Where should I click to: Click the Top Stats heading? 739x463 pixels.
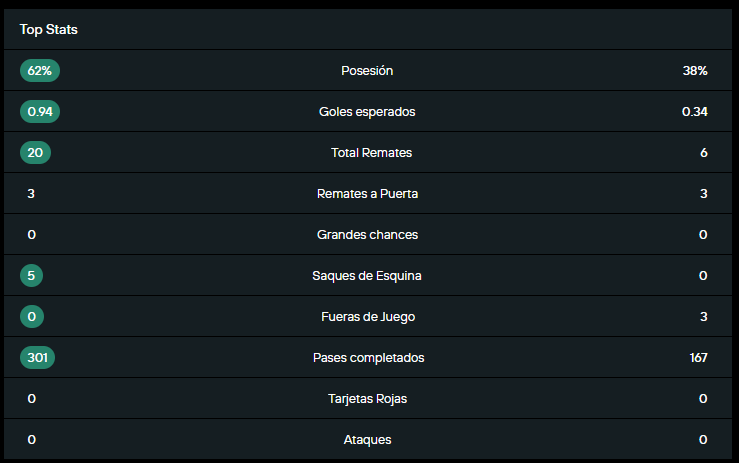pyautogui.click(x=48, y=30)
